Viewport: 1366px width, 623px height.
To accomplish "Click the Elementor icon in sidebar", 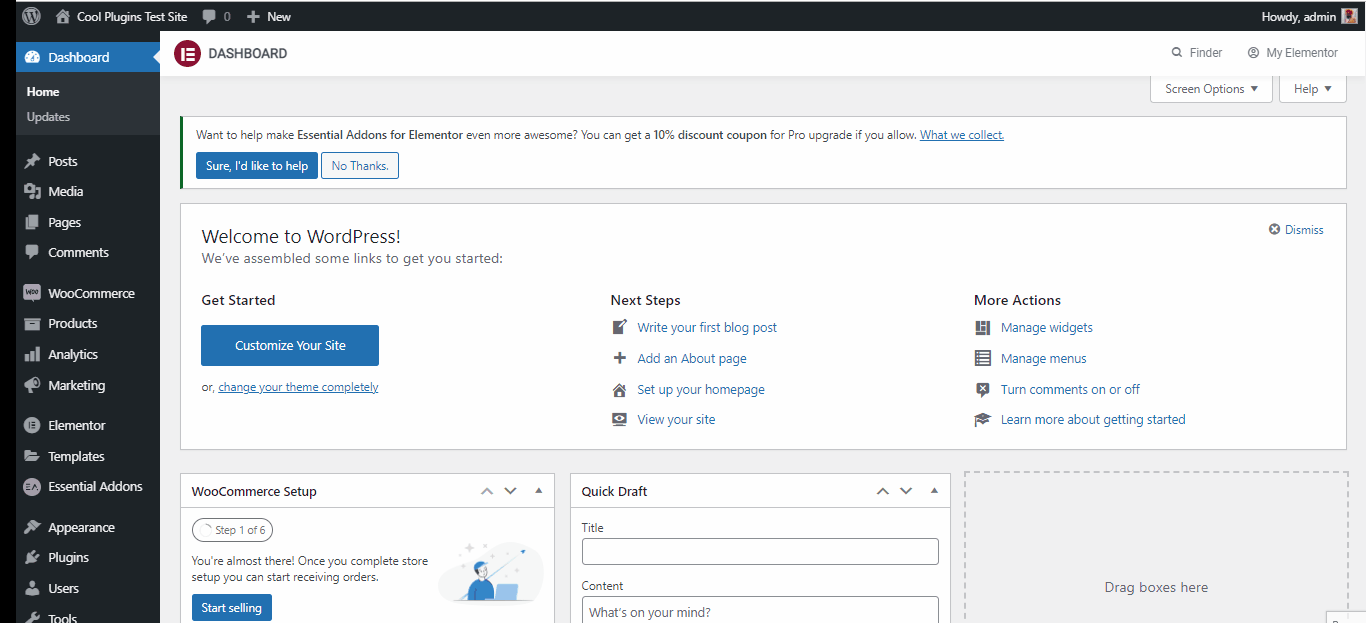I will (x=32, y=425).
